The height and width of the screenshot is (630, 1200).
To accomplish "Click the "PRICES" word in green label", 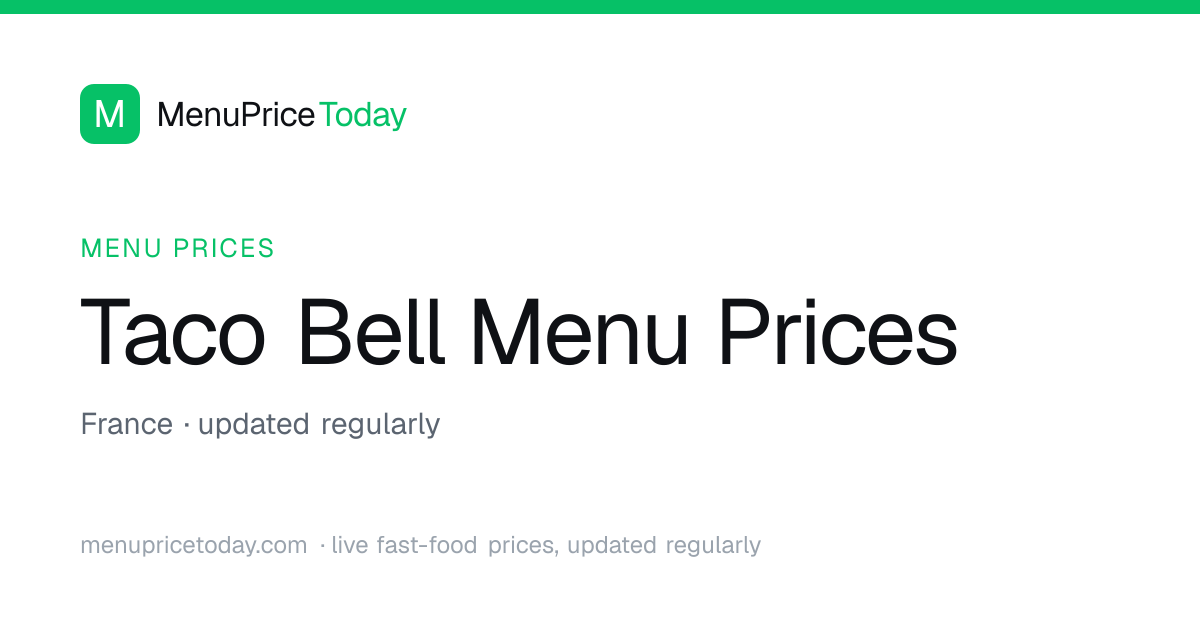I will 225,248.
